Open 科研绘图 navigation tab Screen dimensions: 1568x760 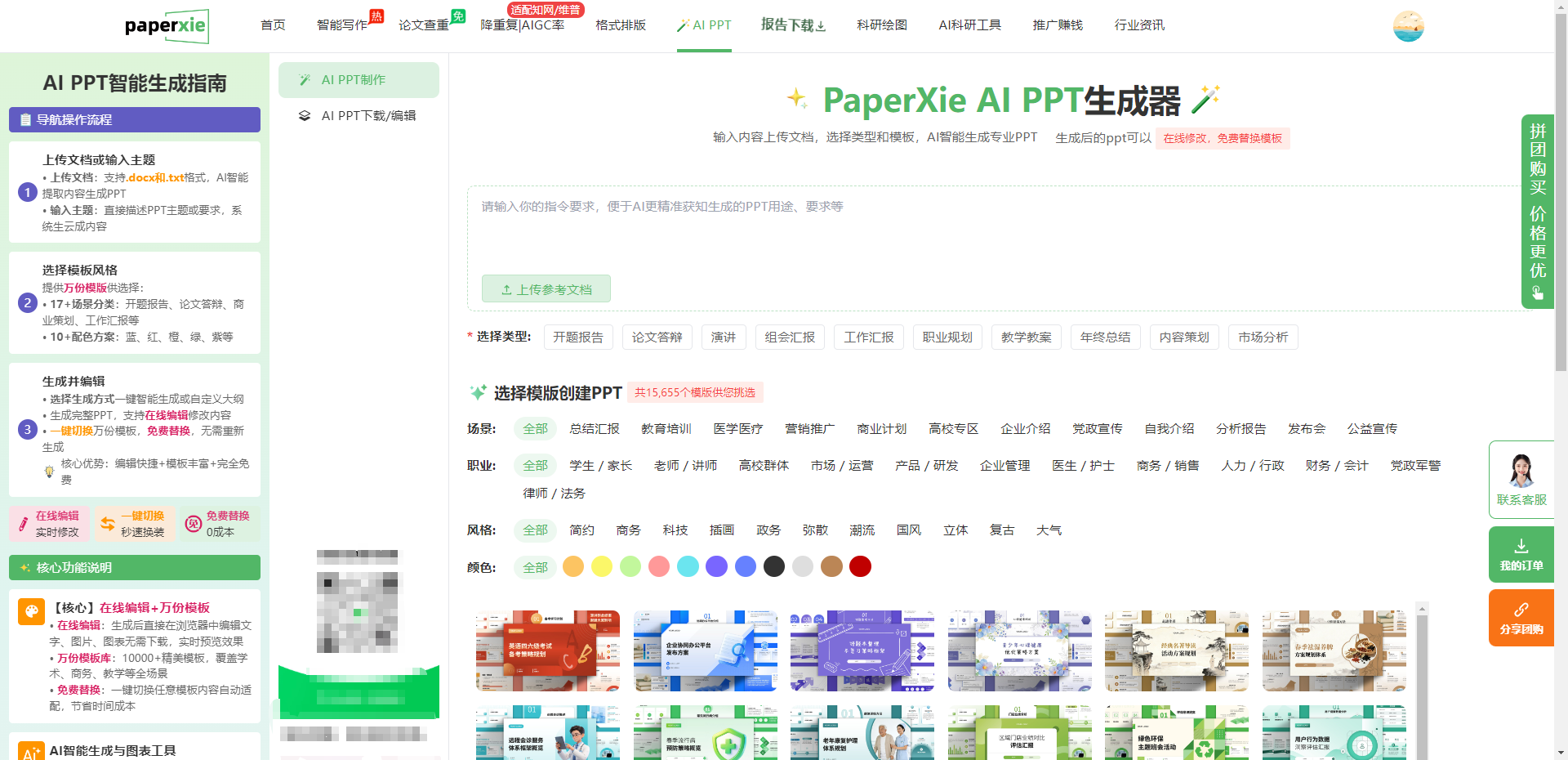click(x=881, y=25)
